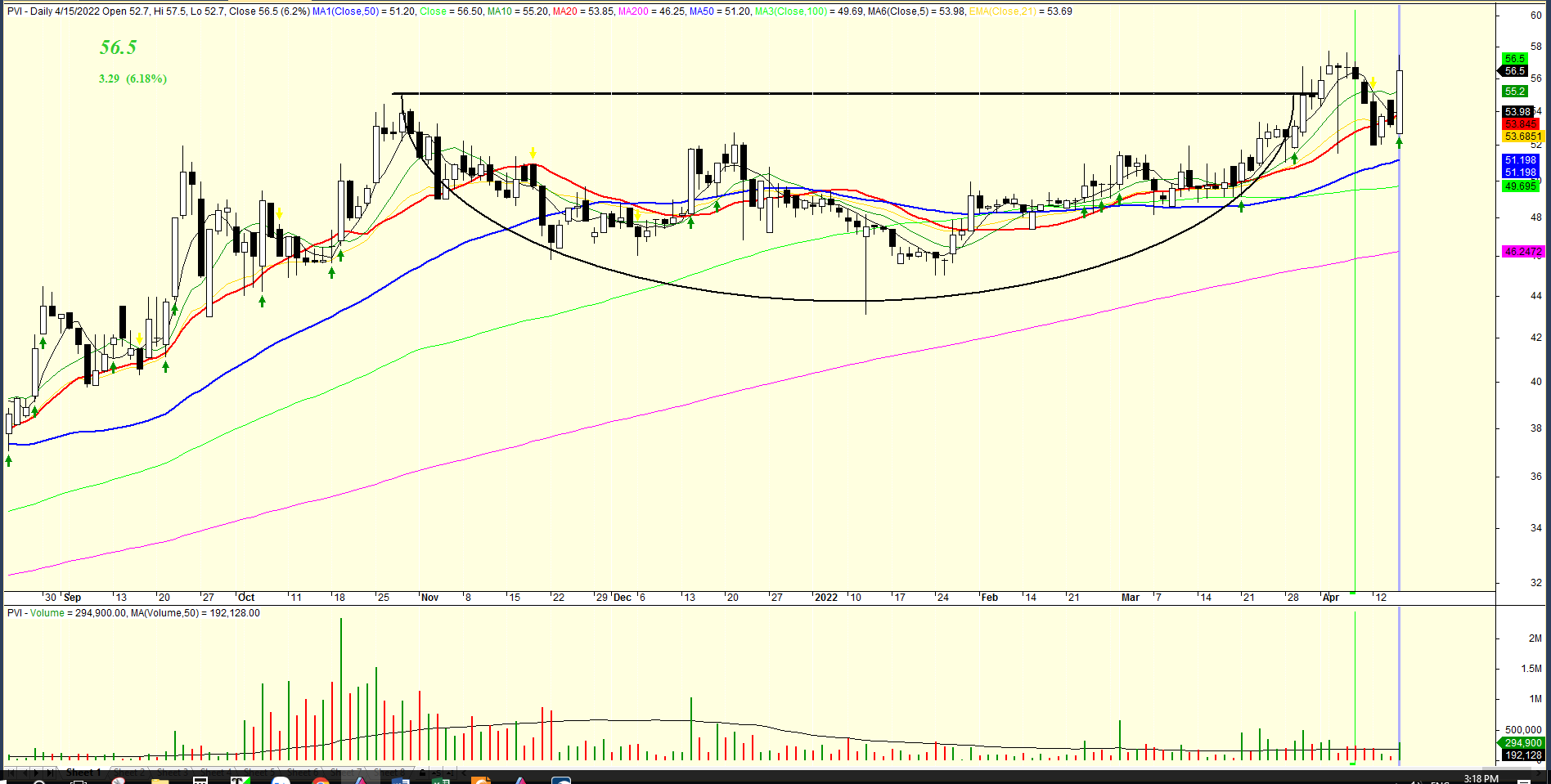This screenshot has width=1551, height=784.
Task: Click the green vertical selection line in April
Action: pos(1355,327)
